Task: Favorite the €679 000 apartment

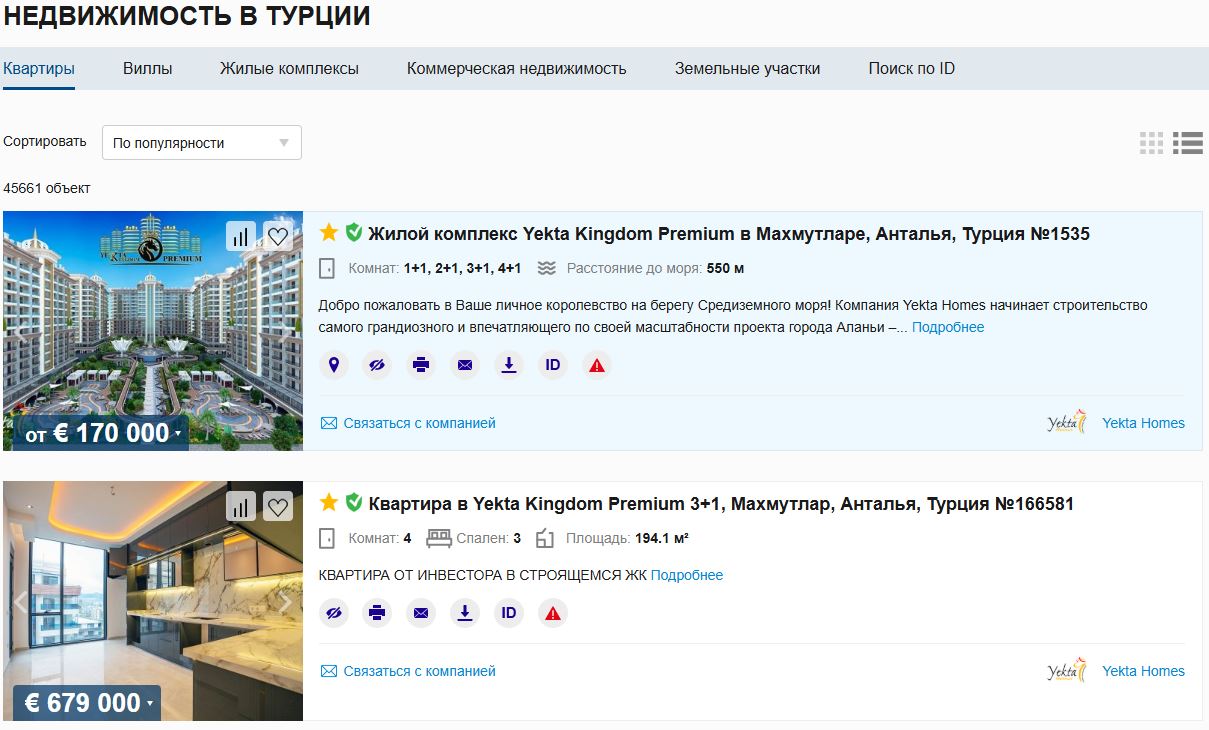Action: pos(278,506)
